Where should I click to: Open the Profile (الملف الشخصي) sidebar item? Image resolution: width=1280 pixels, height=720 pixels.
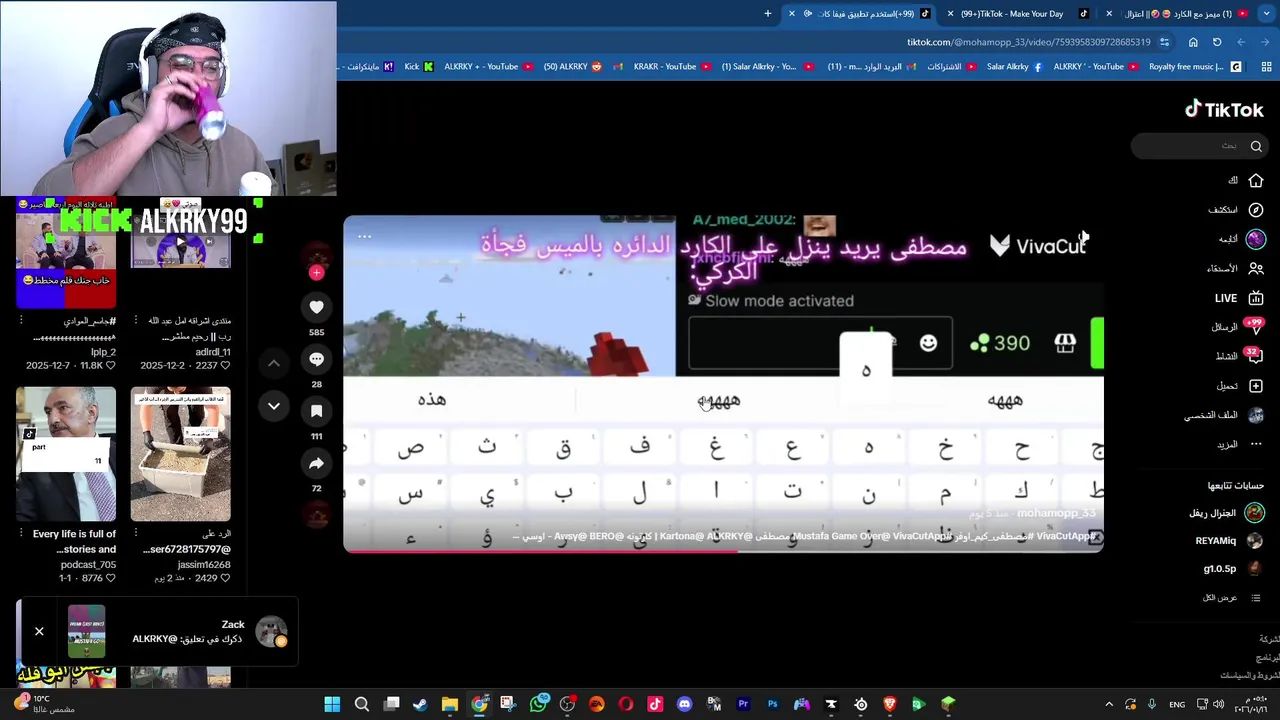pyautogui.click(x=1225, y=415)
